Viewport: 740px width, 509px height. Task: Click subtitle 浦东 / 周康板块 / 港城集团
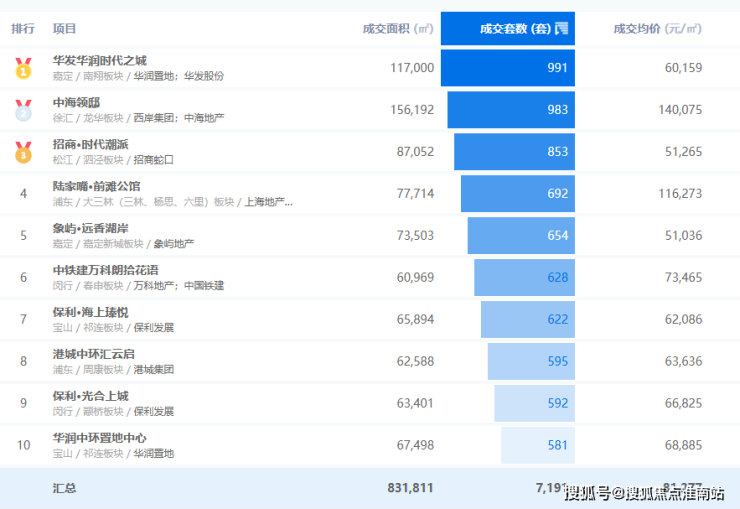tap(113, 370)
